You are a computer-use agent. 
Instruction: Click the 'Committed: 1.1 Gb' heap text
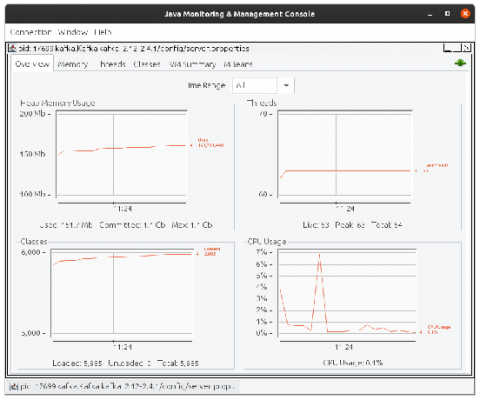click(132, 225)
